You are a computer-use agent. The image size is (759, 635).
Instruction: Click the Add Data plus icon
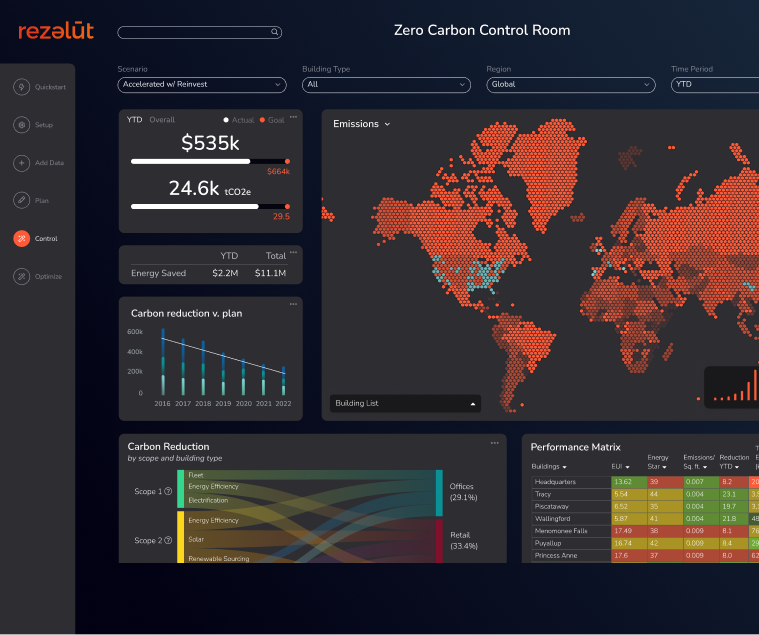[21, 163]
